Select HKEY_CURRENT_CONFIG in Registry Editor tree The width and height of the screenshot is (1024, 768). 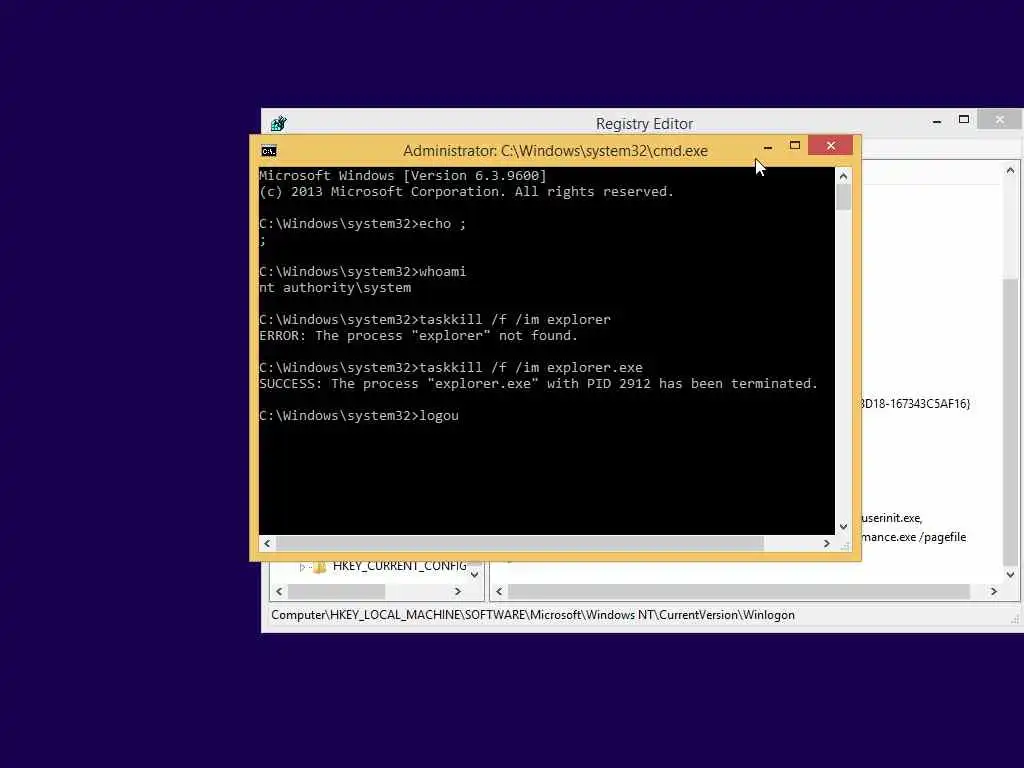click(x=400, y=566)
